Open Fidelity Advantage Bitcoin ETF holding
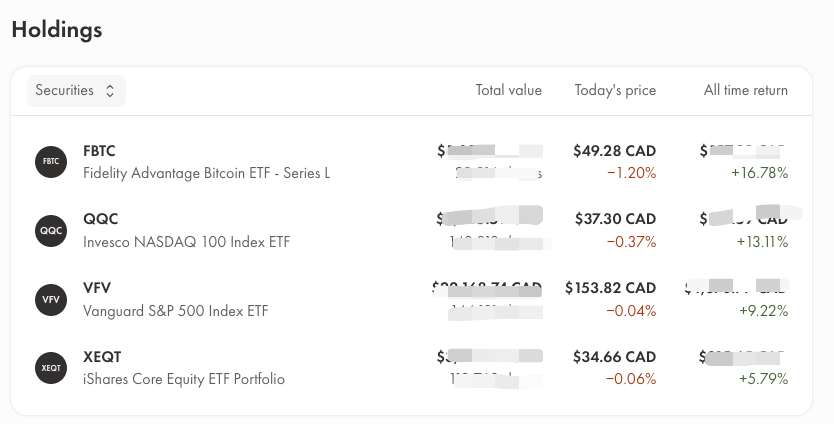Screen dimensions: 834x424 (x=206, y=173)
